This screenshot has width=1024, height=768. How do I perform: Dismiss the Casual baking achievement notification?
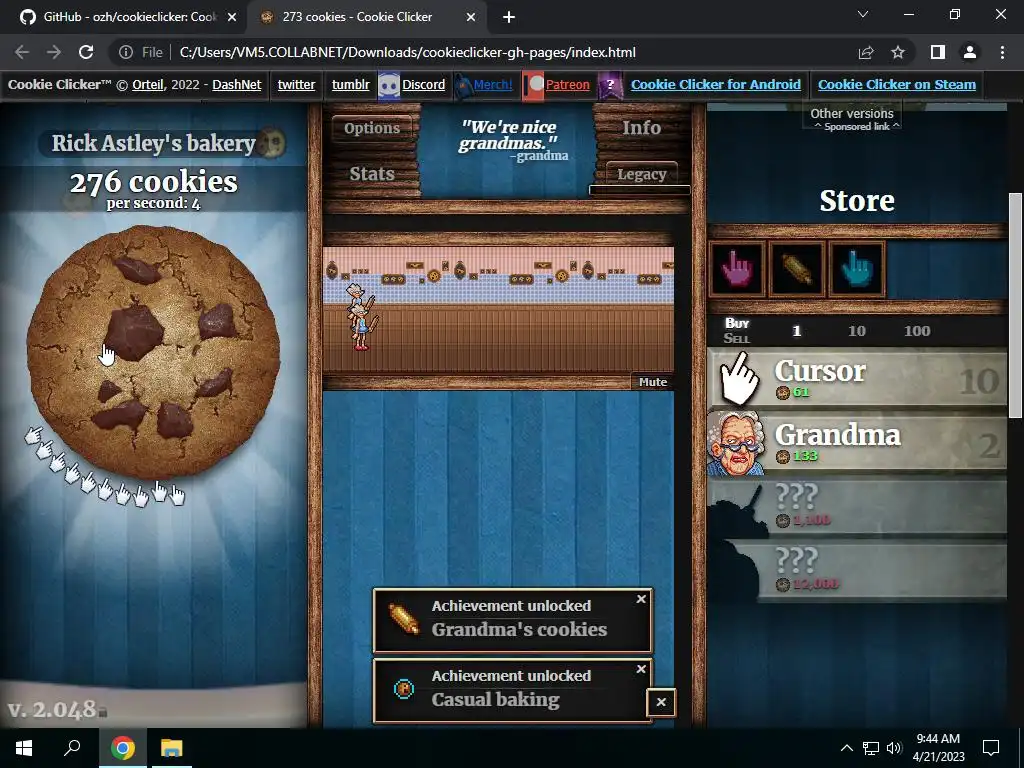pyautogui.click(x=641, y=669)
